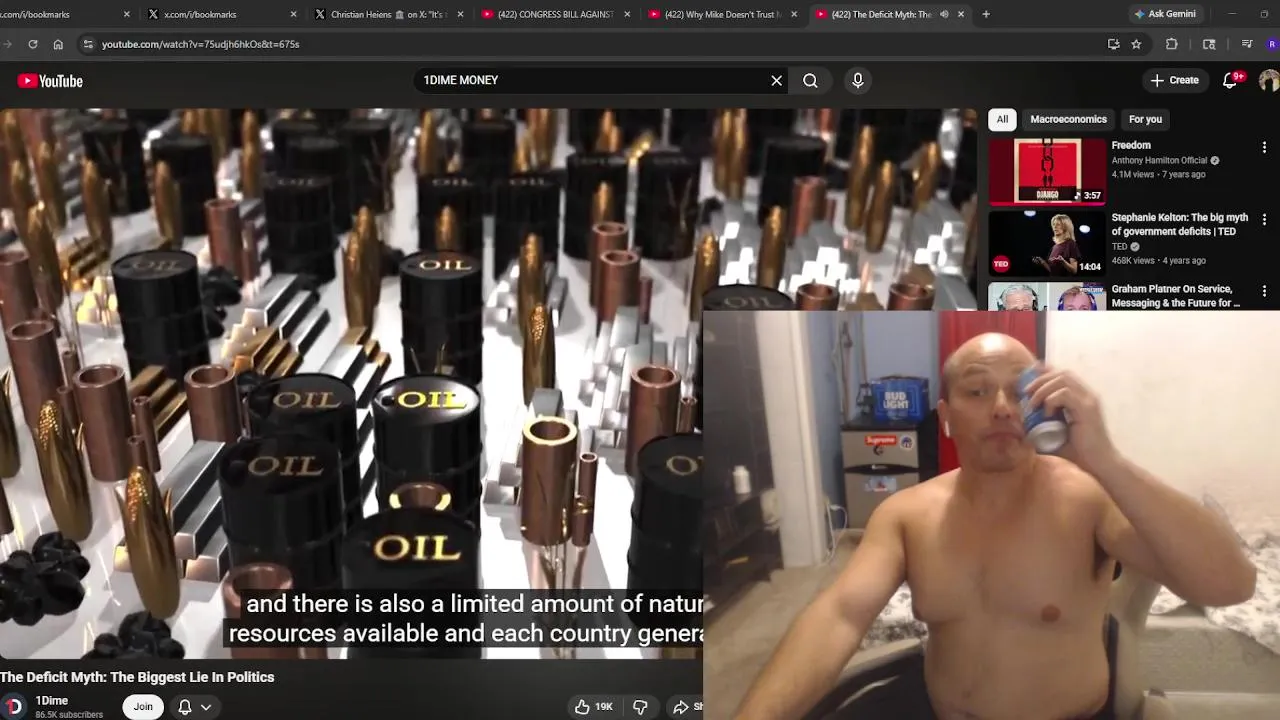The image size is (1280, 720).
Task: Click the magnifying glass search button
Action: point(810,80)
